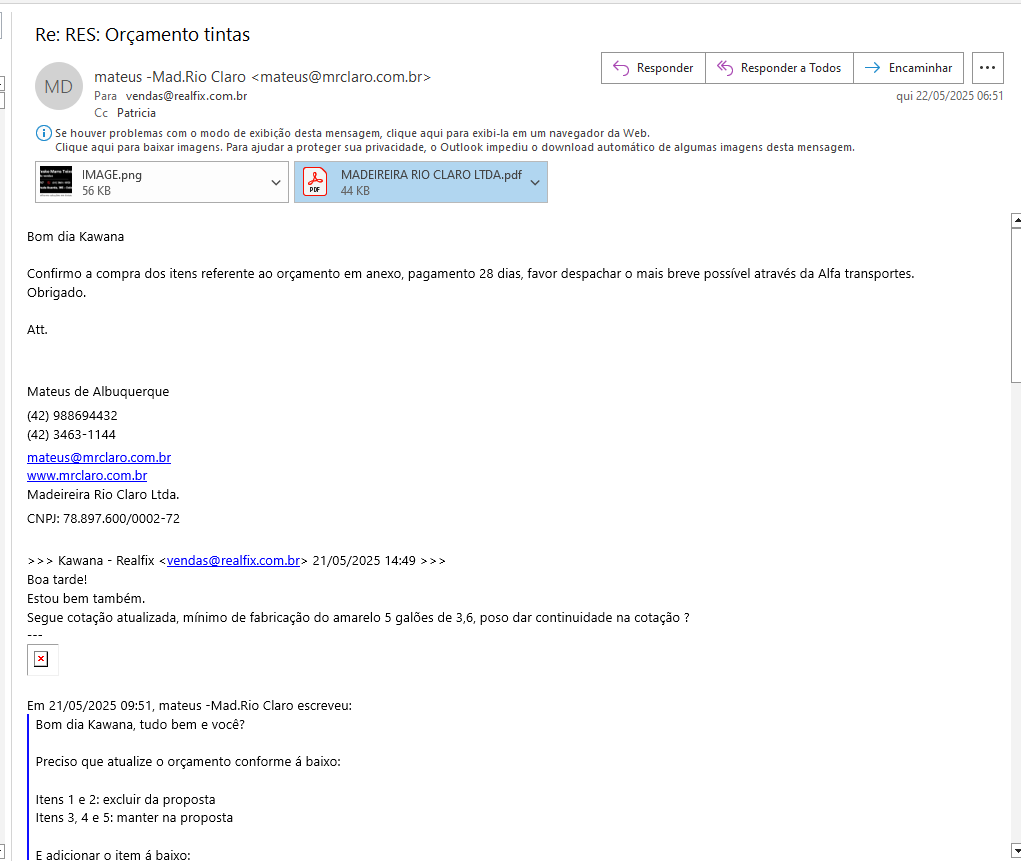1021x861 pixels.
Task: Click the PDF icon of MADEIREIRA attachment
Action: pyautogui.click(x=315, y=182)
